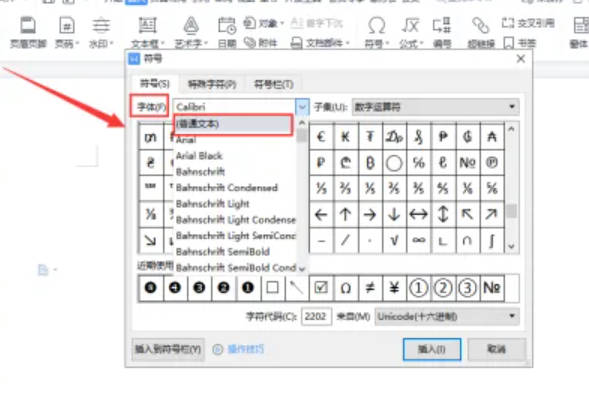Click the Formula (公式) icon
The width and height of the screenshot is (589, 393).
[x=410, y=25]
